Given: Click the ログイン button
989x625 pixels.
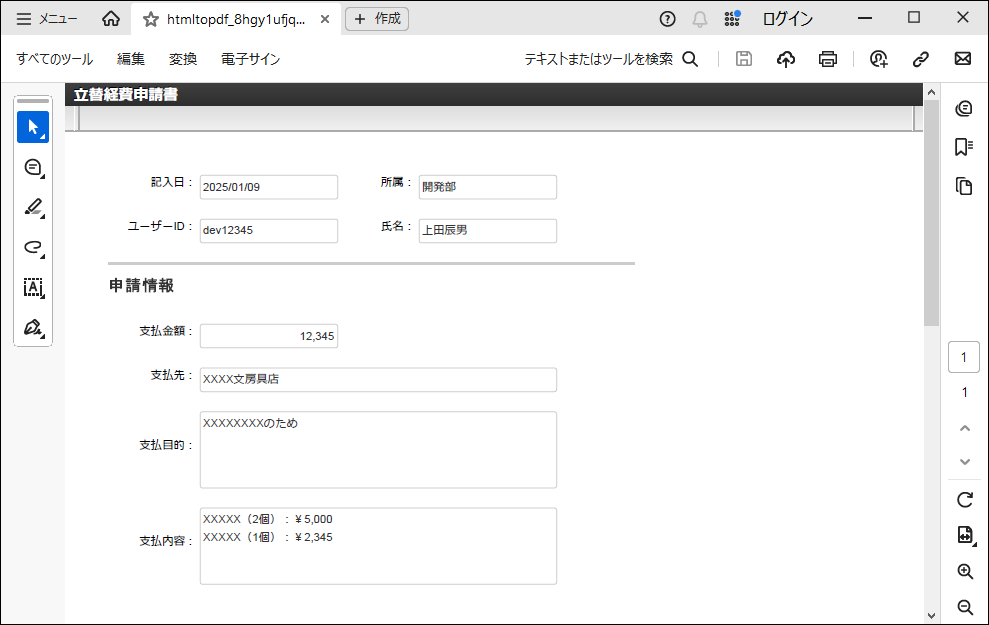Looking at the screenshot, I should click(787, 19).
